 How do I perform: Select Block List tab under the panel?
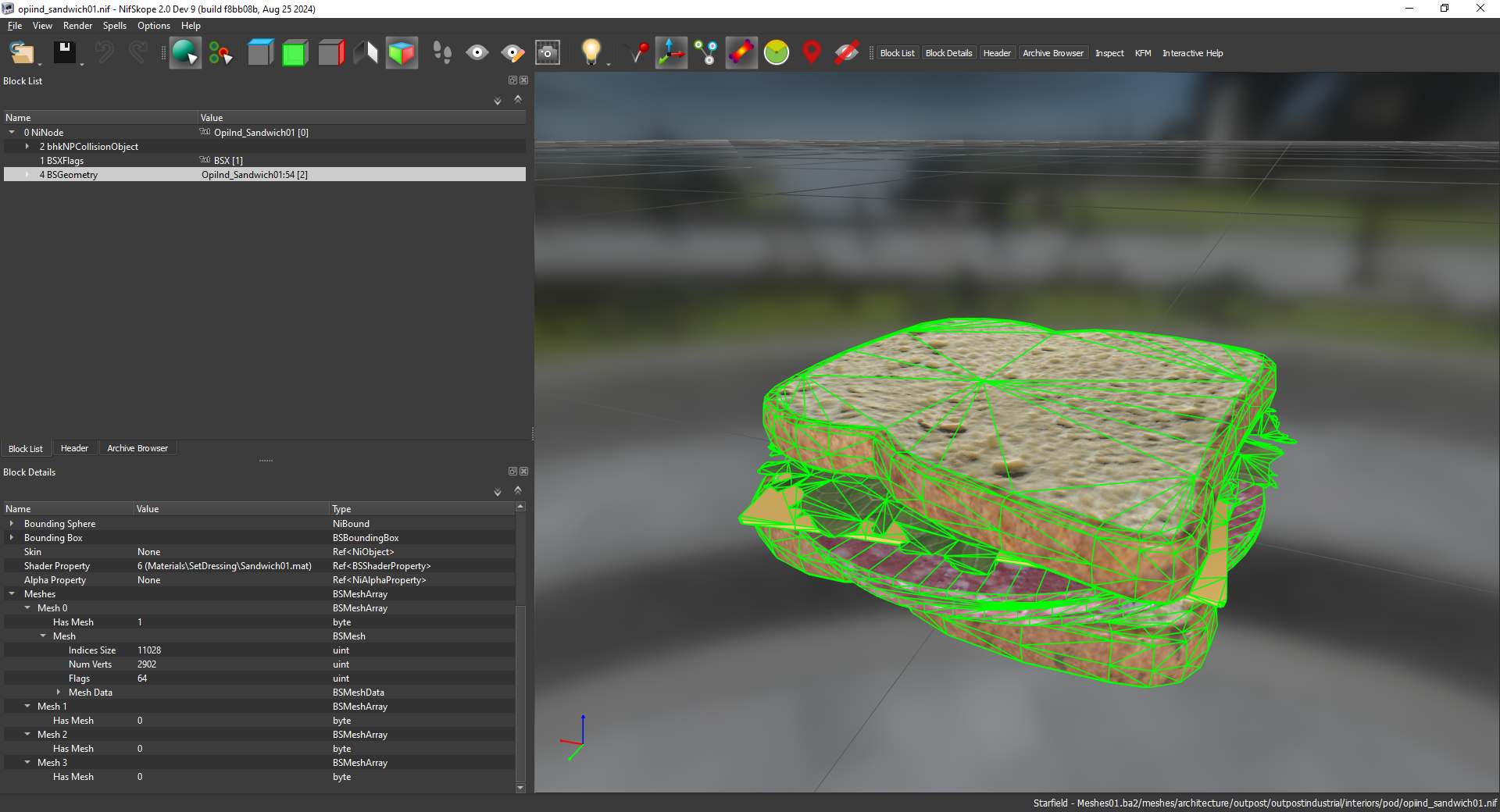click(26, 449)
